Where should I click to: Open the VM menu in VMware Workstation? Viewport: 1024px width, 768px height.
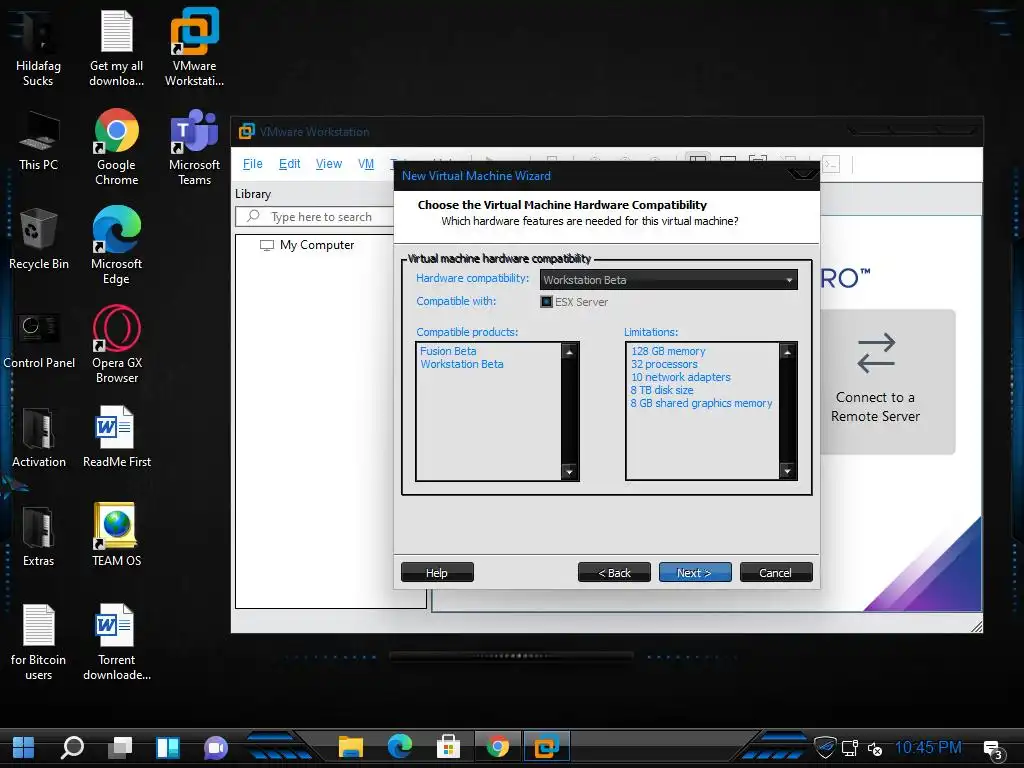click(x=366, y=164)
